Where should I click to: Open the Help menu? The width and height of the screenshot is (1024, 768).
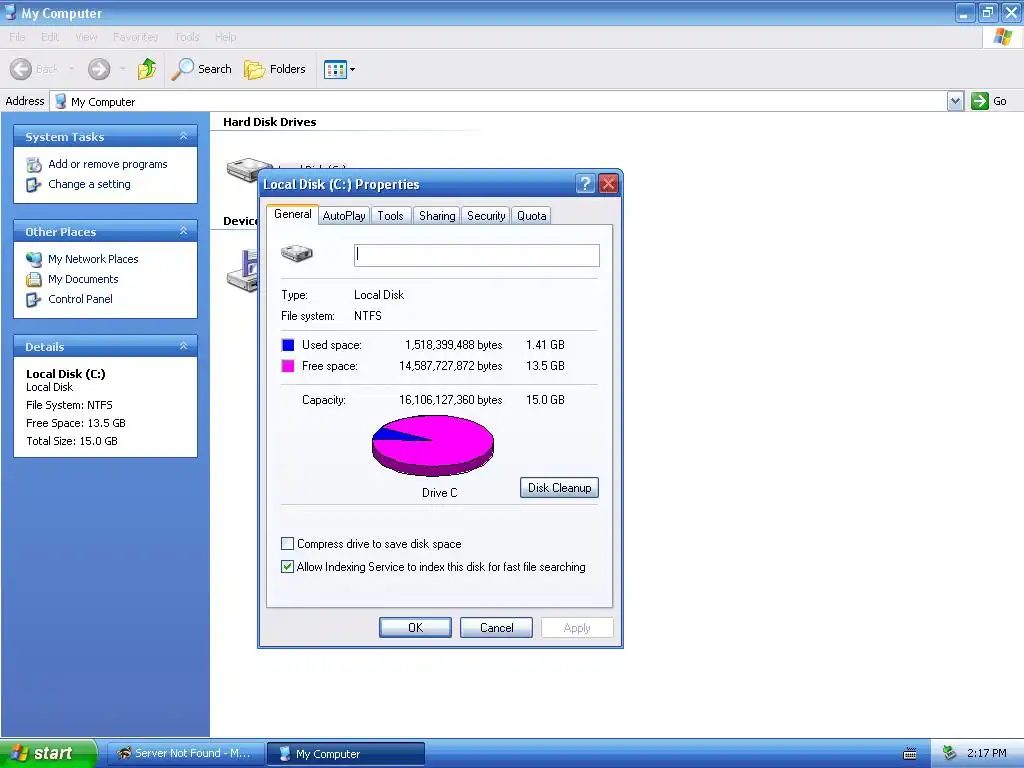click(x=225, y=37)
